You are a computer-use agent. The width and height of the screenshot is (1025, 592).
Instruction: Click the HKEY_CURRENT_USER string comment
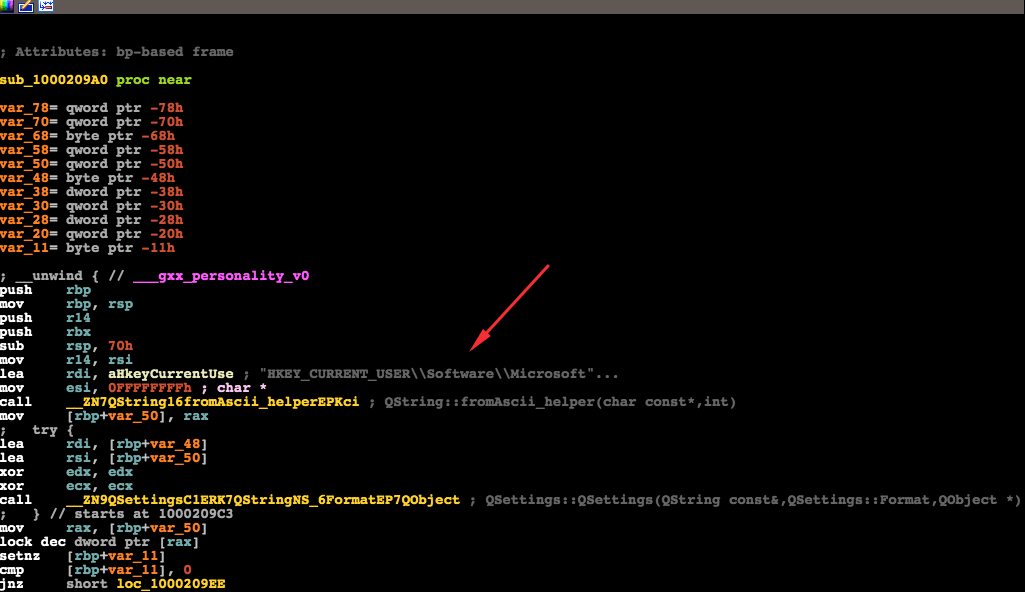coord(439,374)
